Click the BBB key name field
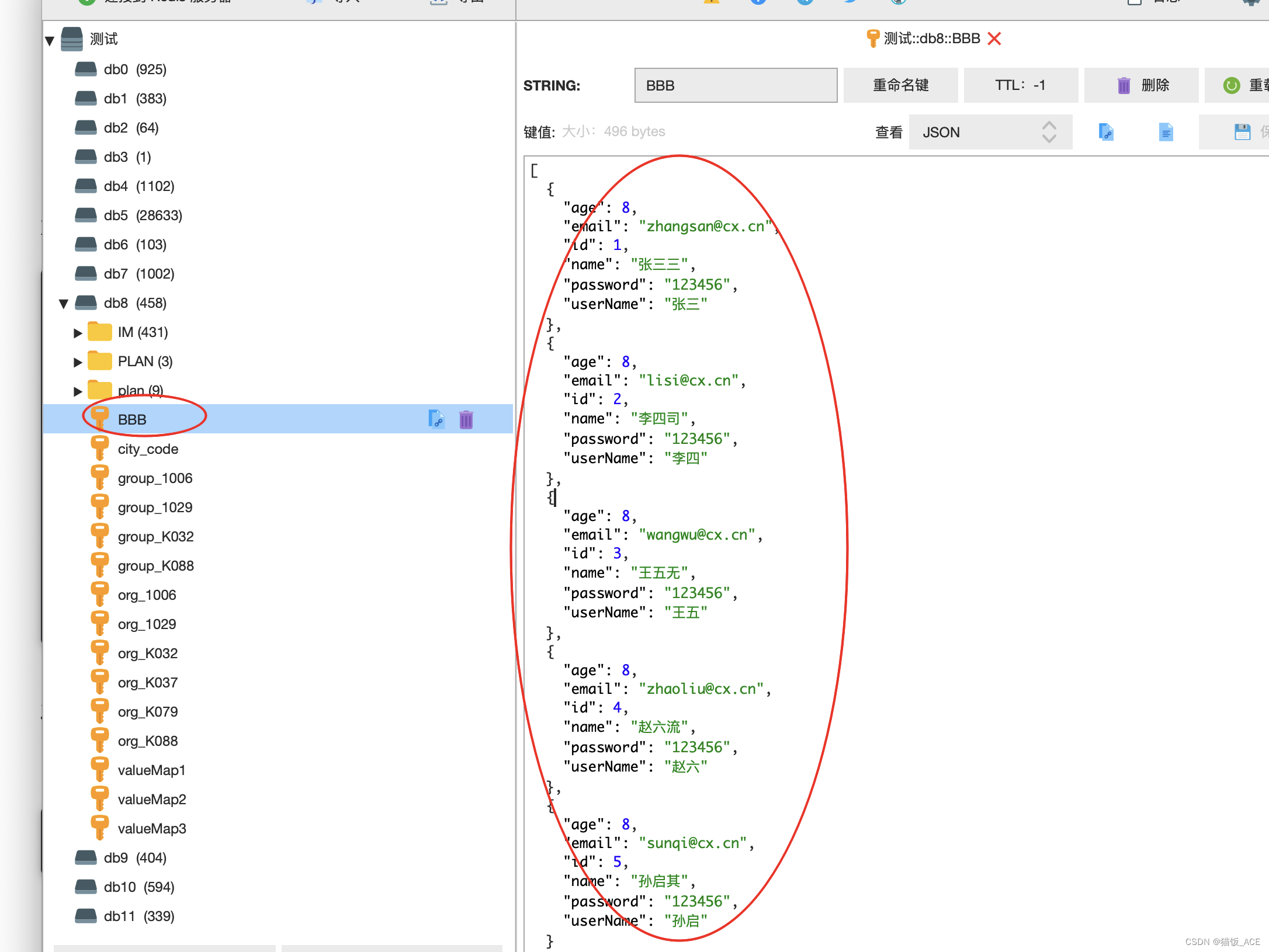The height and width of the screenshot is (952, 1269). (x=736, y=85)
